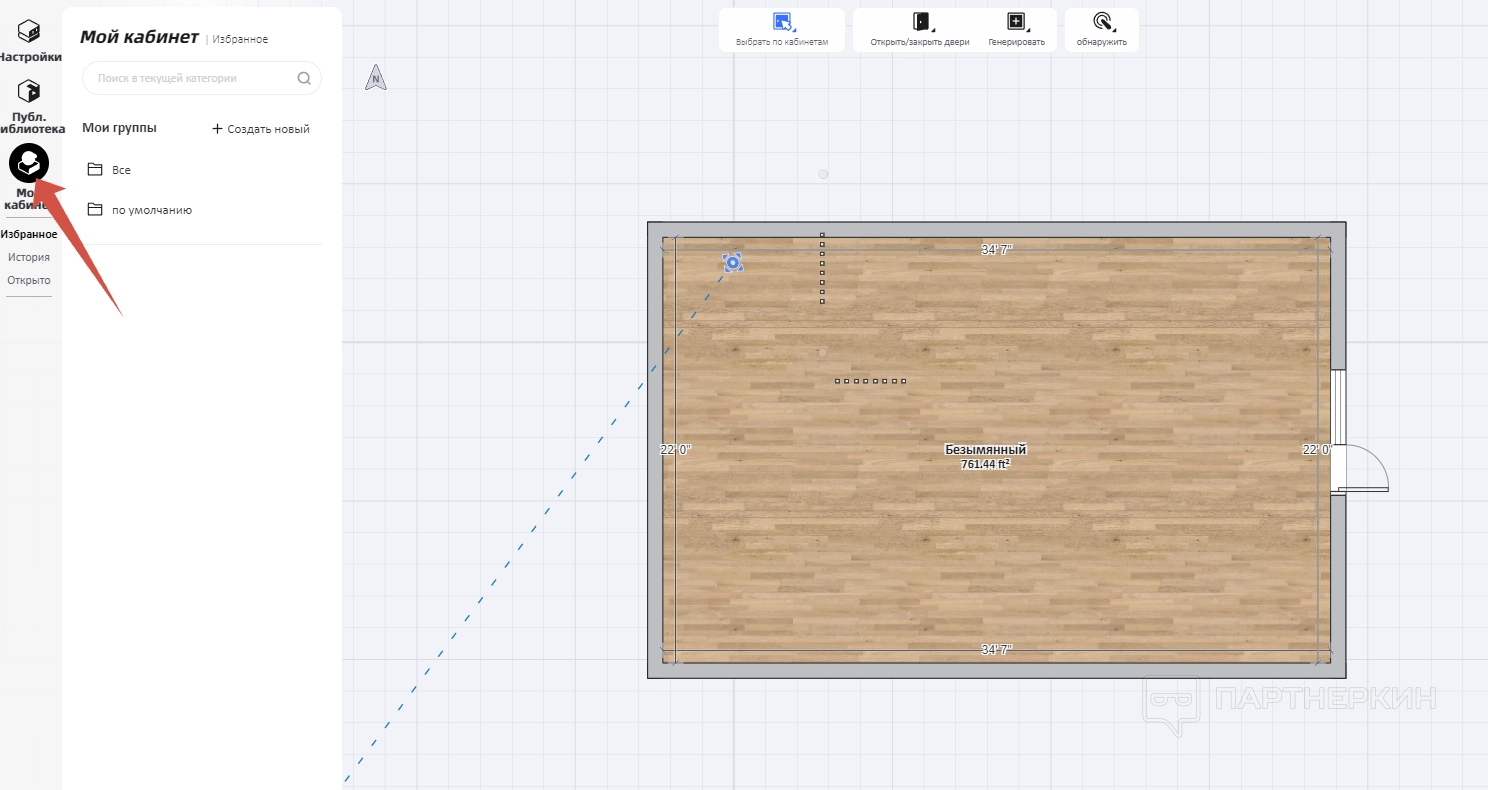Select the blue camera marker in room
1488x790 pixels.
pyautogui.click(x=732, y=262)
